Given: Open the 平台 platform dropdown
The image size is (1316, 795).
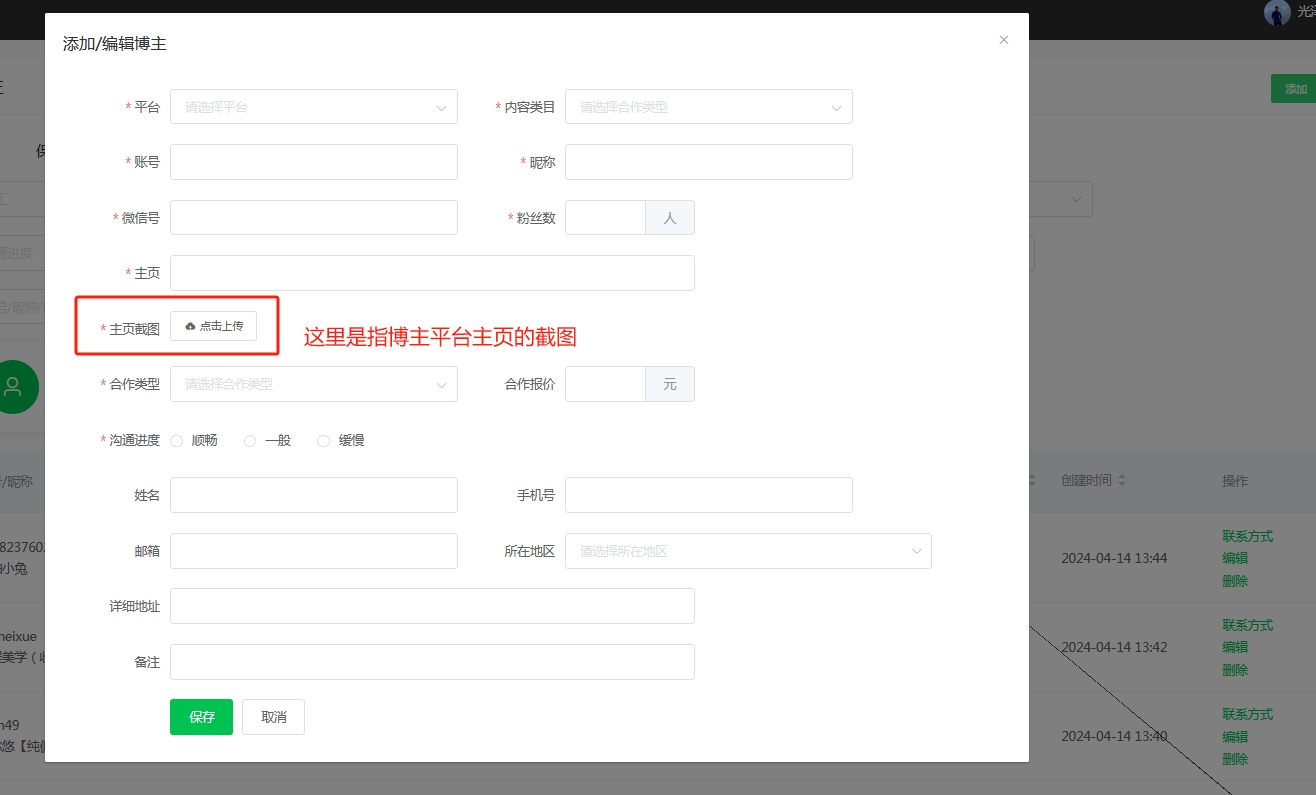Looking at the screenshot, I should pyautogui.click(x=314, y=107).
